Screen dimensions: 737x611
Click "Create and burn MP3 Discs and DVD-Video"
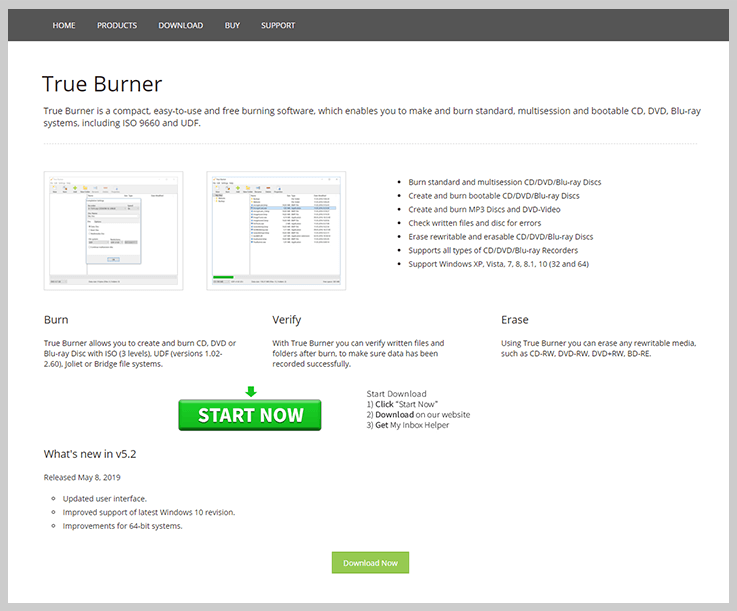(x=484, y=210)
